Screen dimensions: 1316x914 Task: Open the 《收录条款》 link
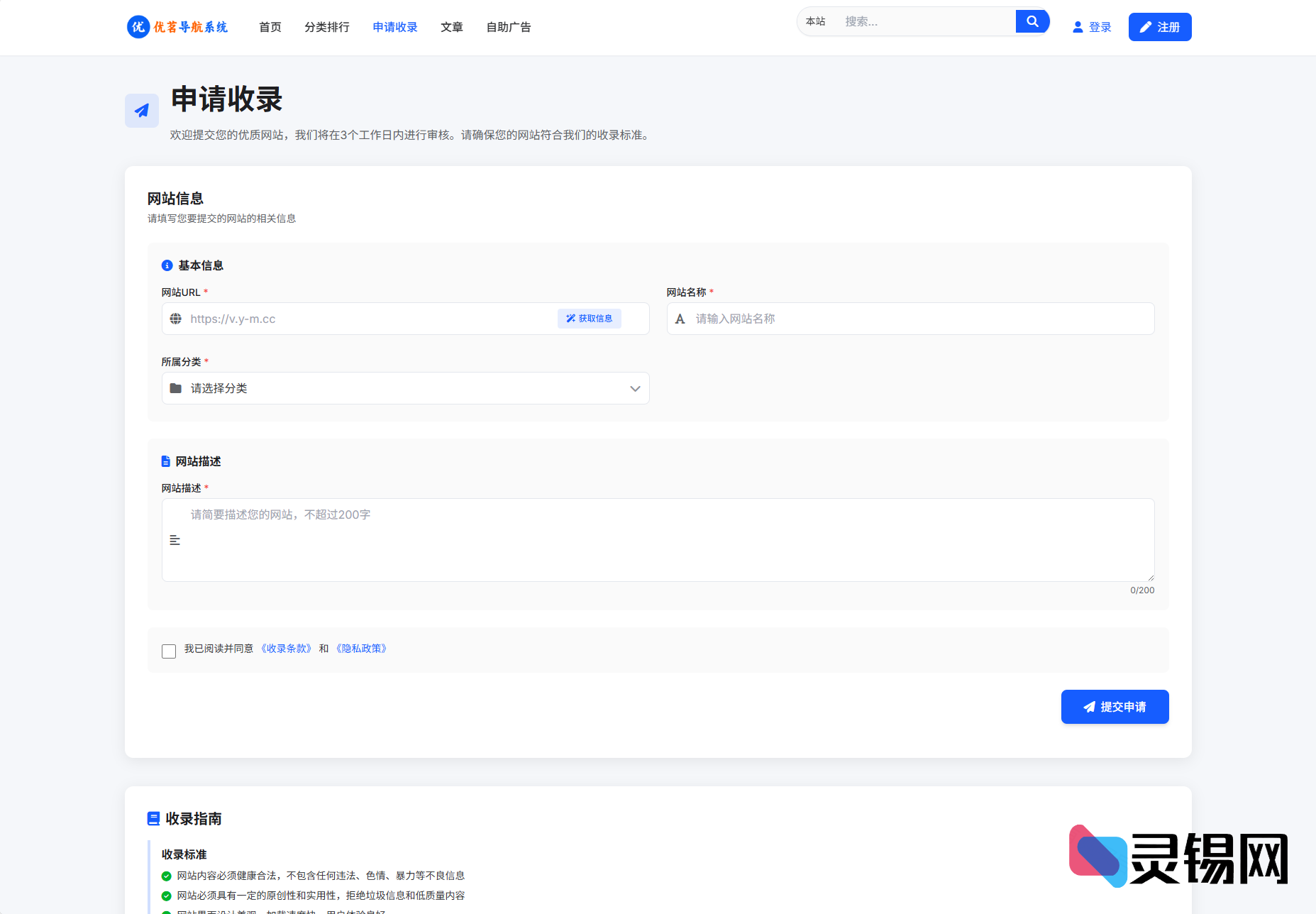(286, 649)
